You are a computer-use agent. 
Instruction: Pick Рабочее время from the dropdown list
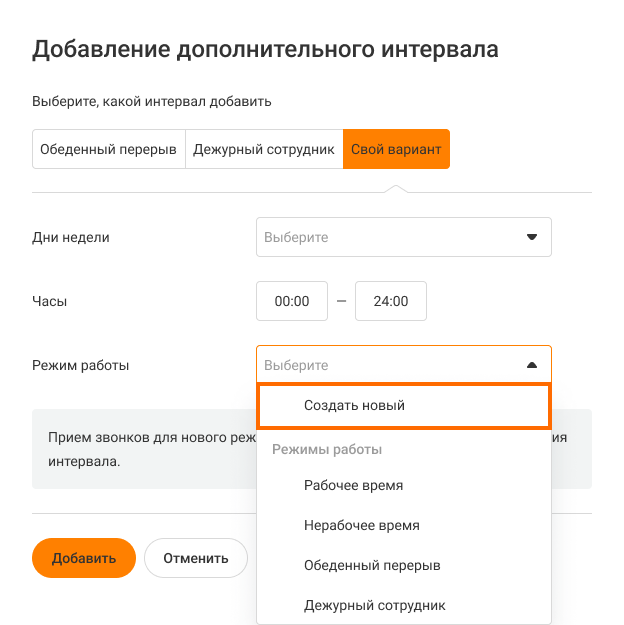[354, 485]
